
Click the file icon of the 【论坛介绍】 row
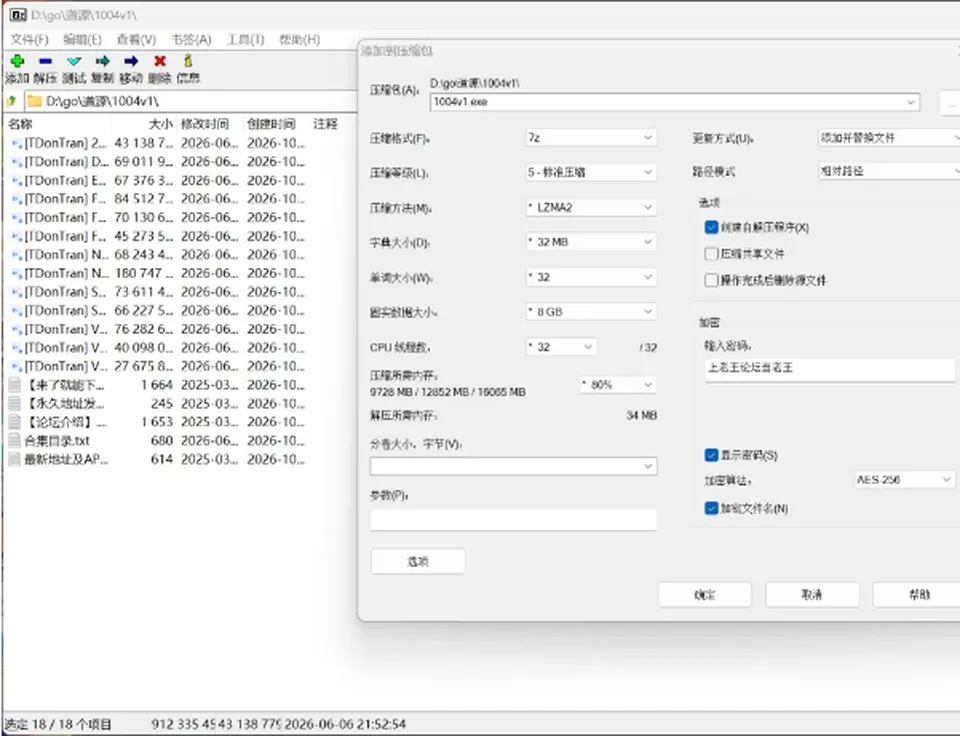(14, 422)
